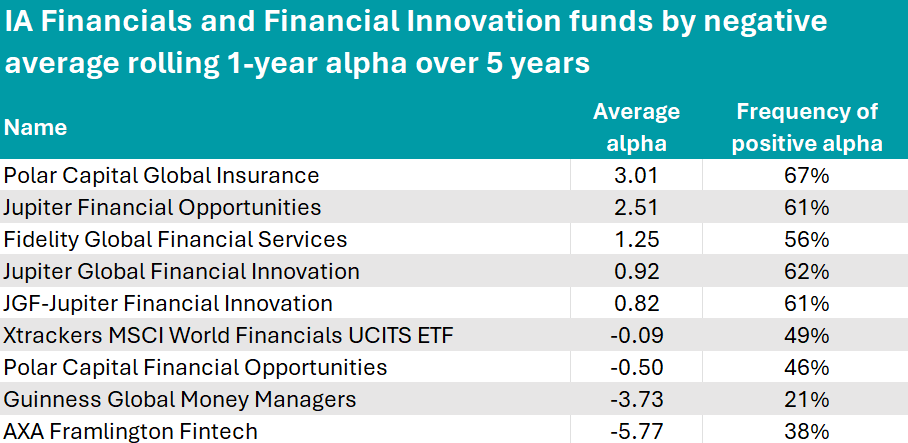This screenshot has width=908, height=443.
Task: Click Fidelity Global Financial Services cell
Action: 176,240
